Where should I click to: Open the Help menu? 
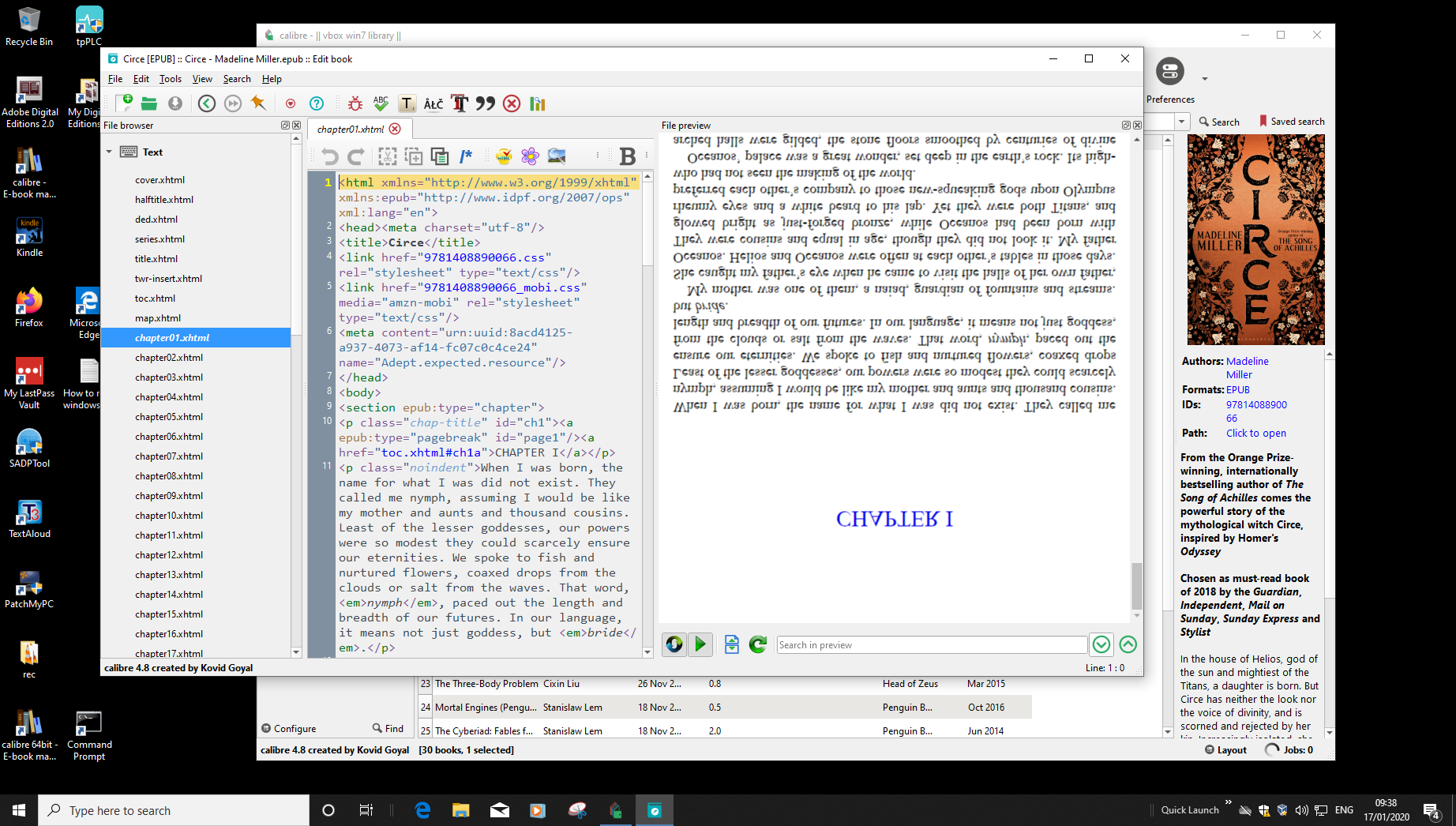[x=272, y=79]
